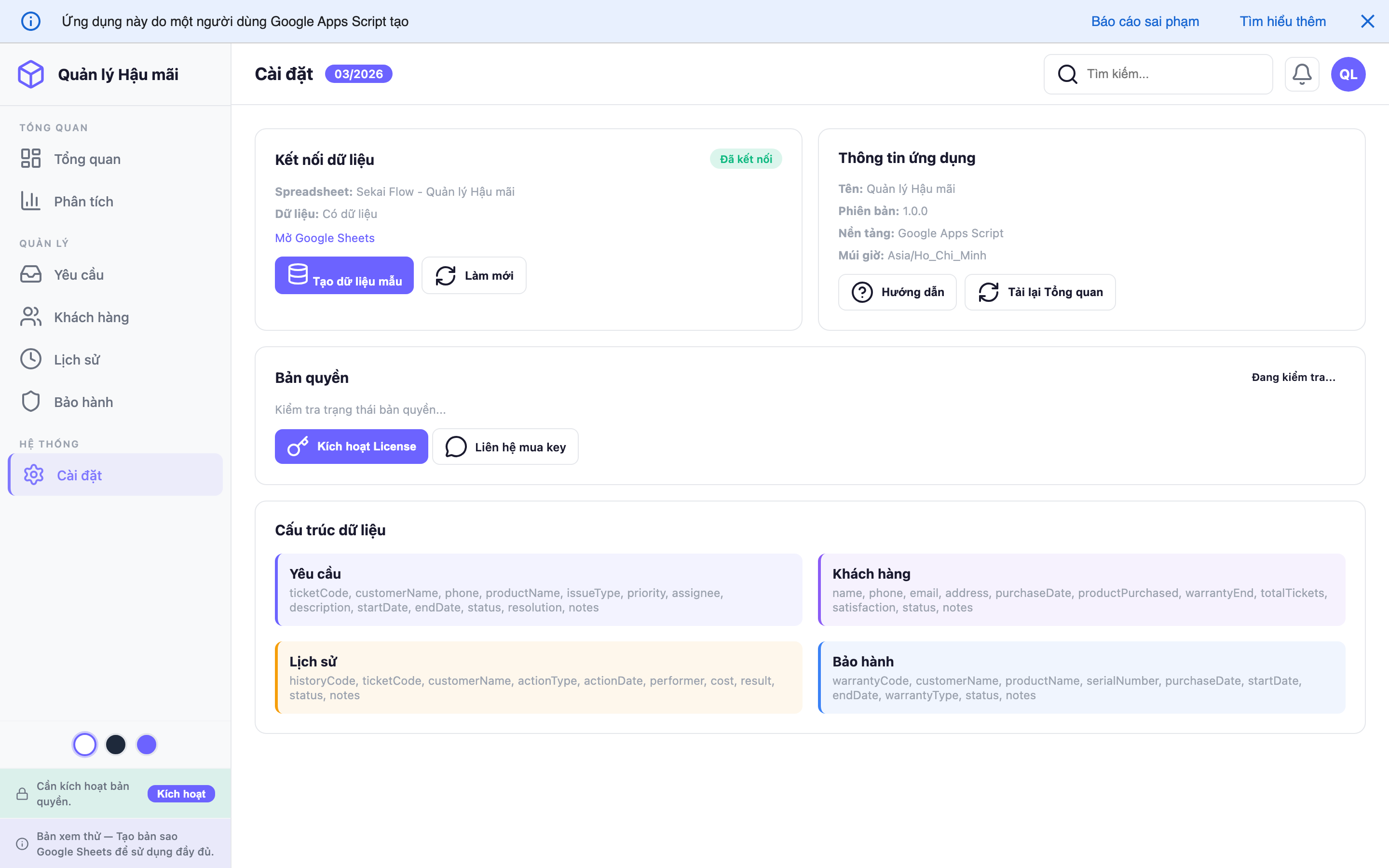
Task: Open Tổng quan dashboard in sidebar
Action: (87, 159)
